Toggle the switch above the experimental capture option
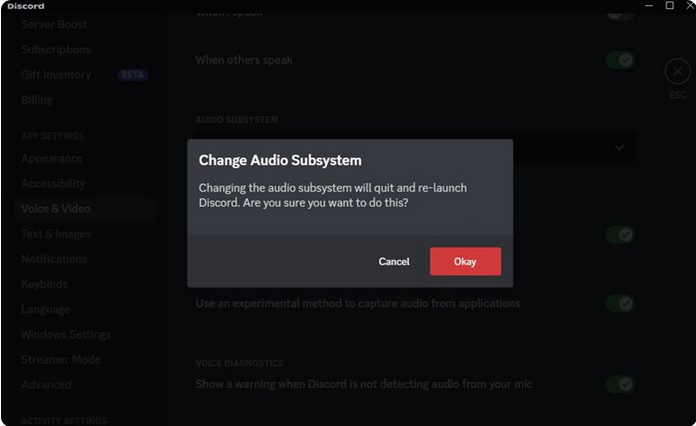 [x=620, y=234]
